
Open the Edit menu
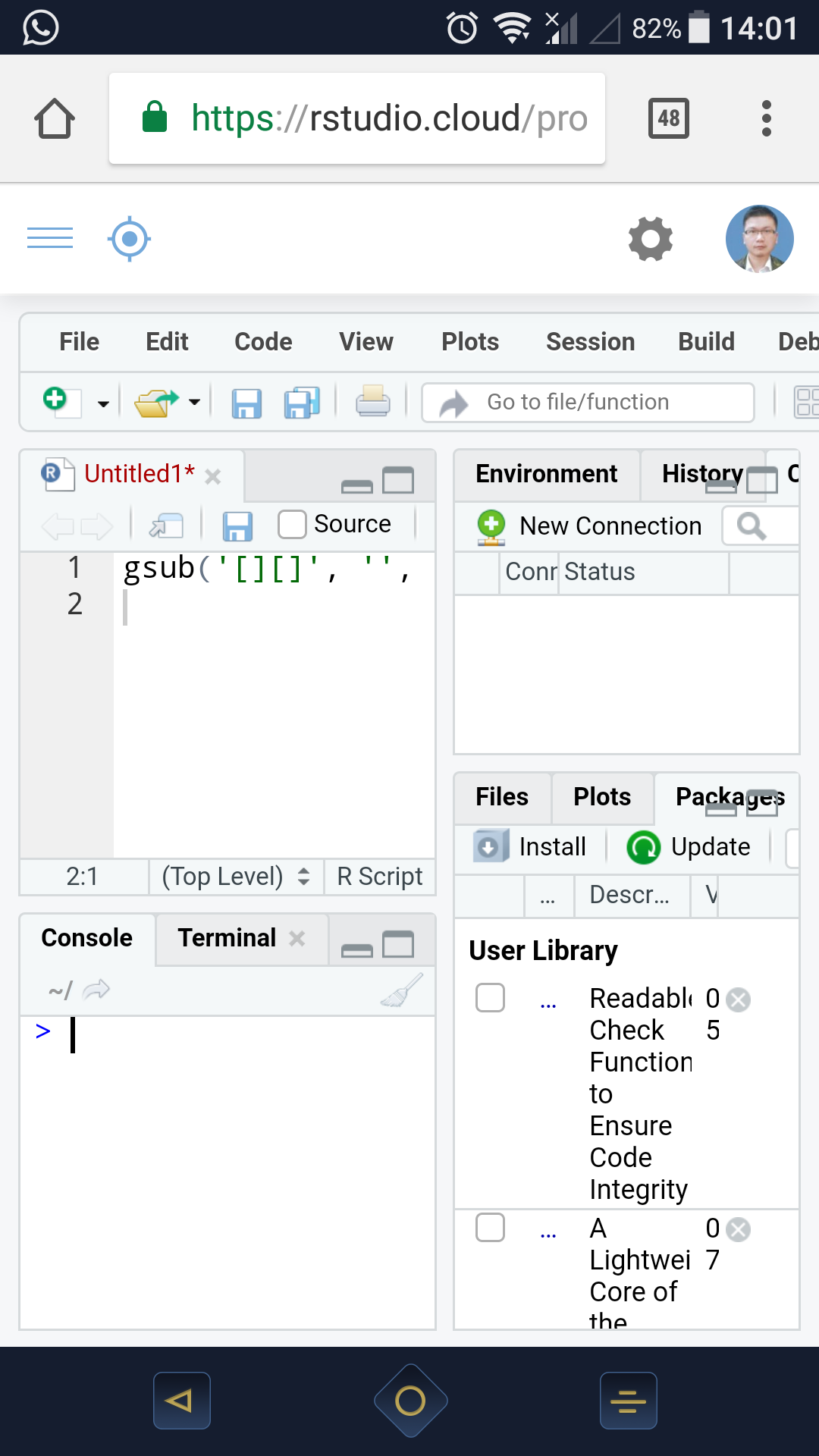coord(167,342)
